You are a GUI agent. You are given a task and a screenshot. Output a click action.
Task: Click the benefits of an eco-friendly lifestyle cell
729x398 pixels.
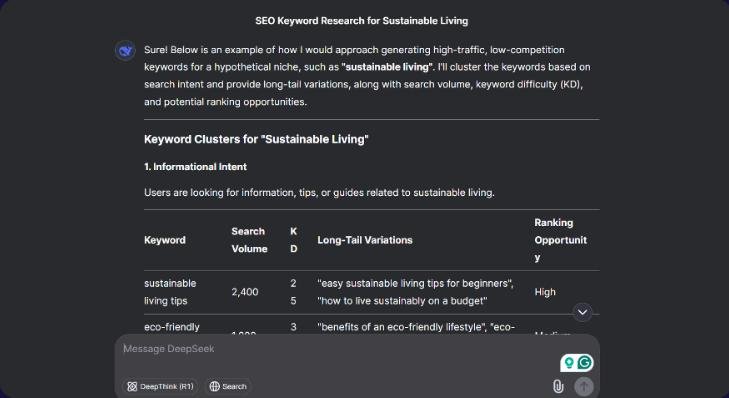coord(416,327)
